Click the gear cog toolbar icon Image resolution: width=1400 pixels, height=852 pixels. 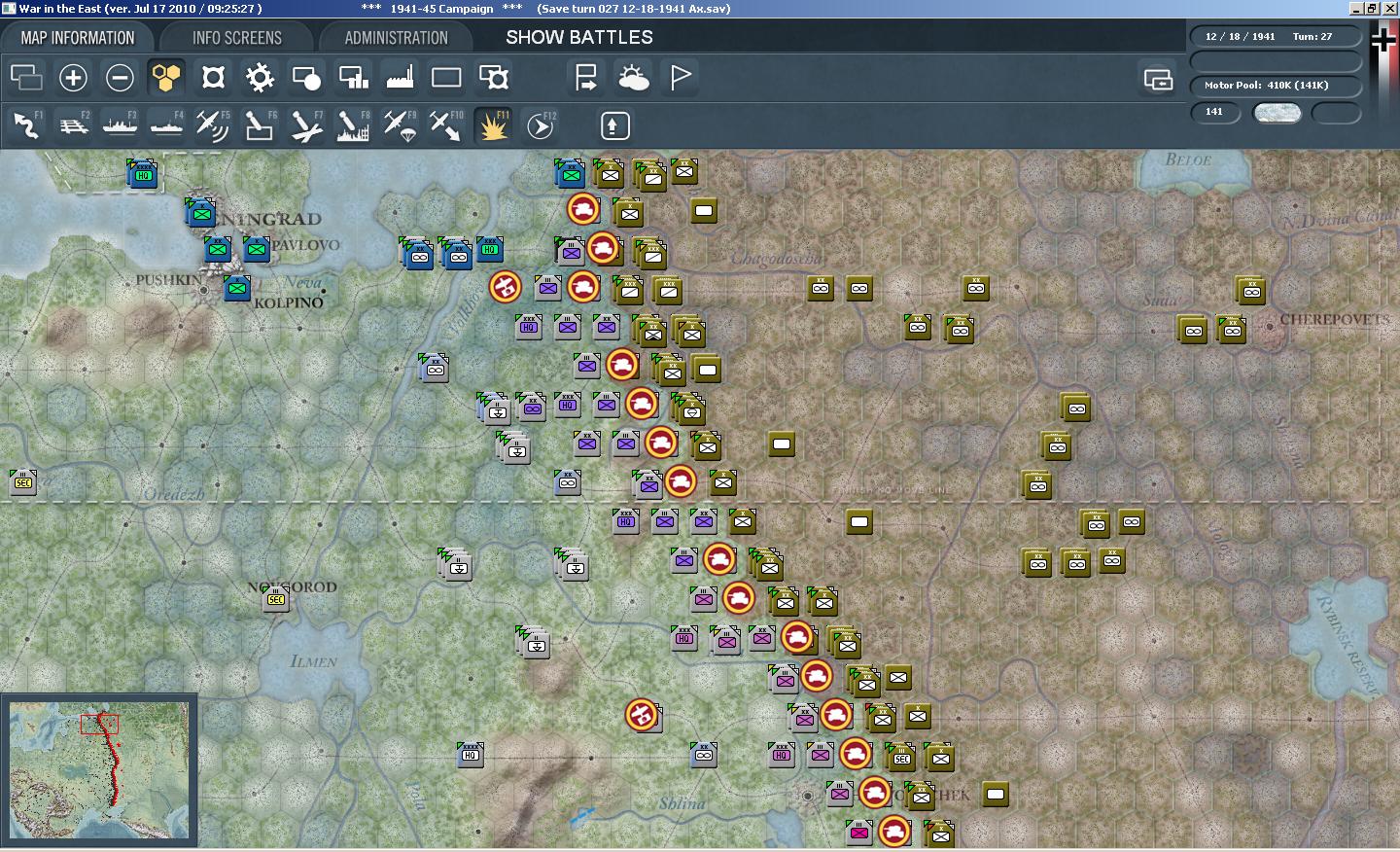260,77
